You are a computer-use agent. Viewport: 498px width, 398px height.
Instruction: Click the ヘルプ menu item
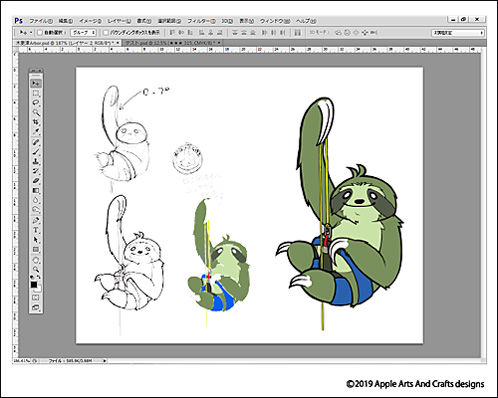(306, 21)
